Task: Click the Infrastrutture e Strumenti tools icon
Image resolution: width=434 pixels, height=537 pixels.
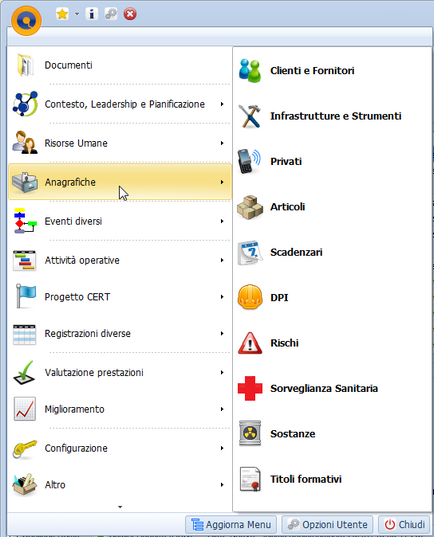Action: [x=250, y=116]
